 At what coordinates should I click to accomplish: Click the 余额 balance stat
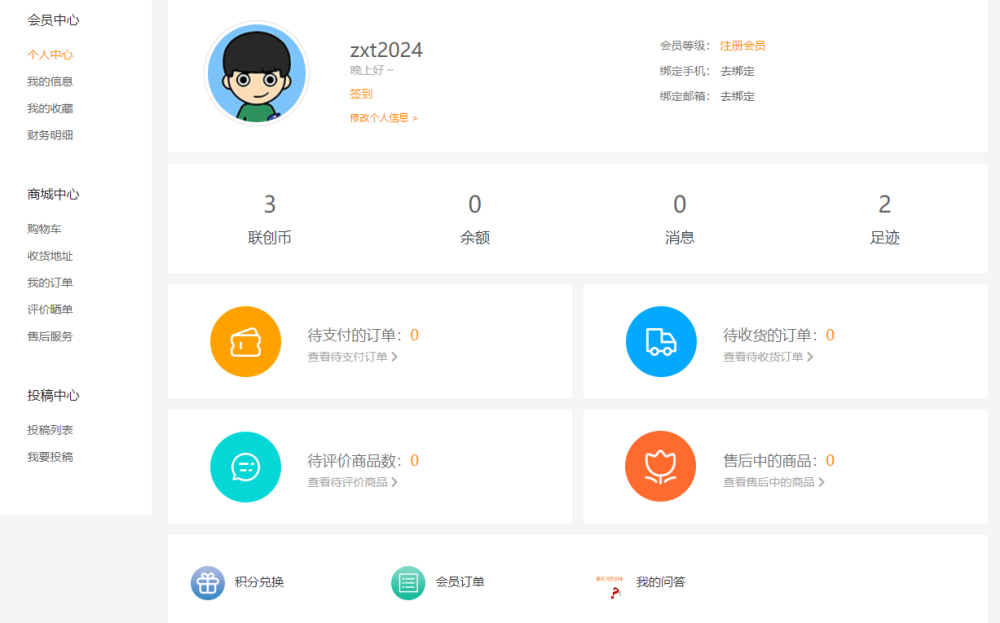474,219
